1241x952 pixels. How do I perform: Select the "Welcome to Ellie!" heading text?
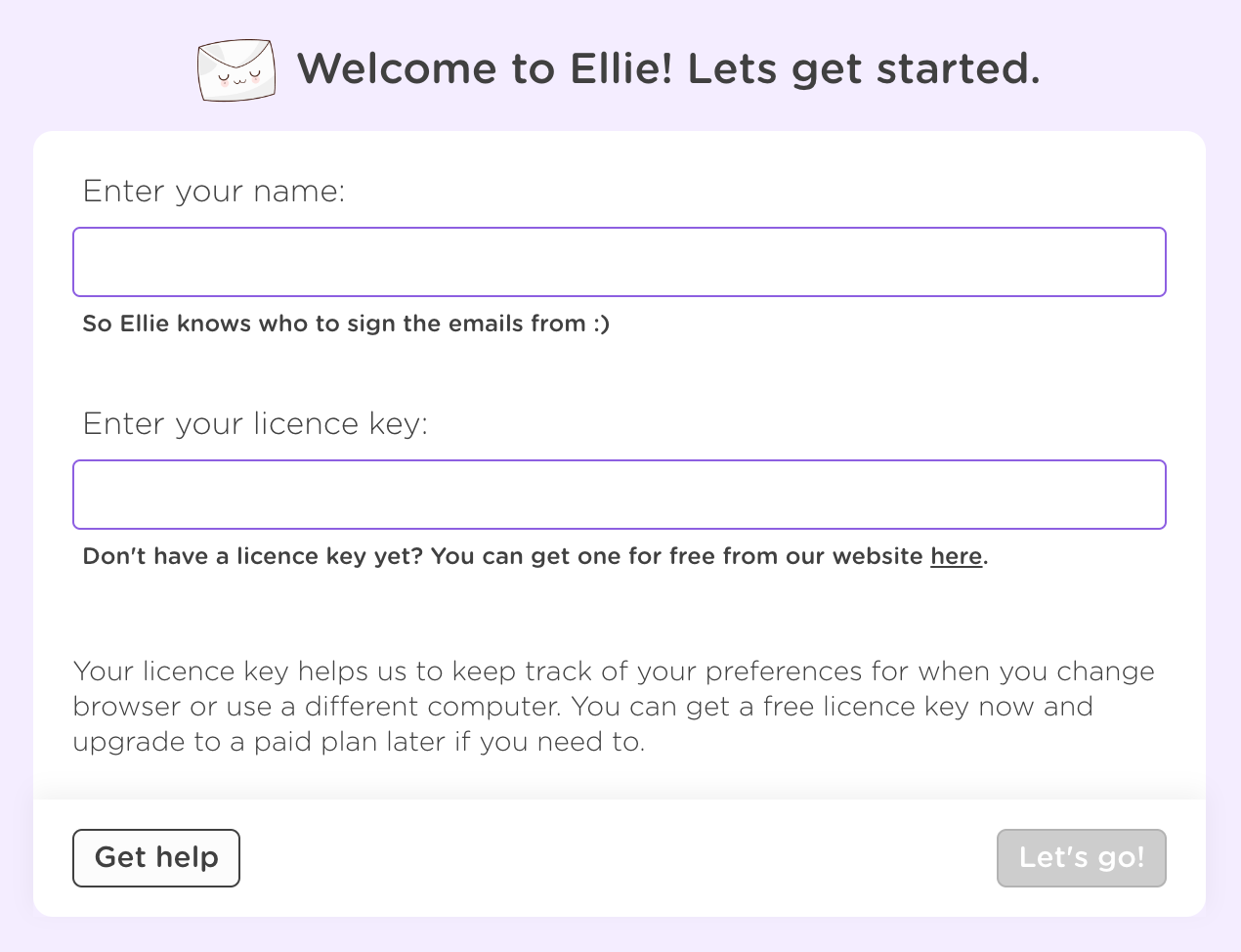tap(485, 68)
